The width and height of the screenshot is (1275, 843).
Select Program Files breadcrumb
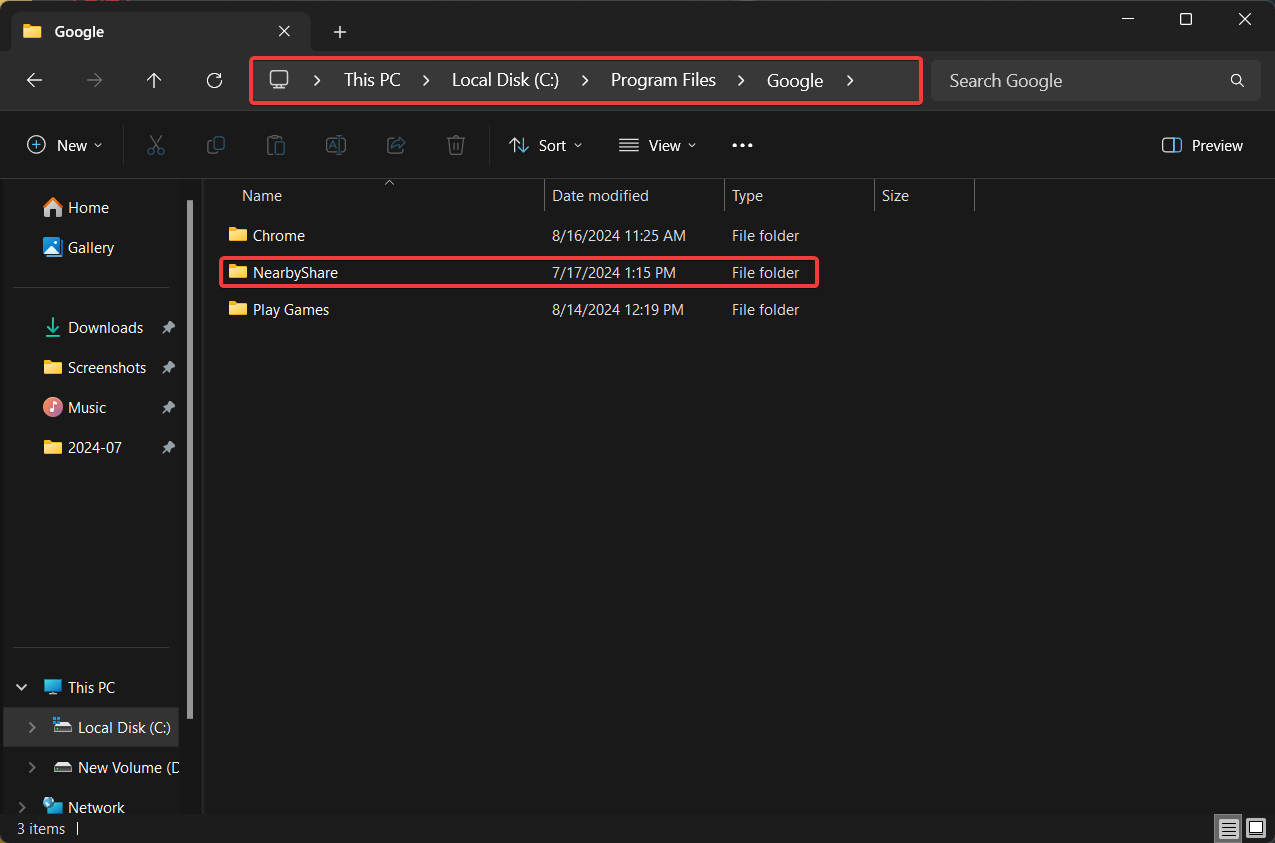click(x=663, y=80)
